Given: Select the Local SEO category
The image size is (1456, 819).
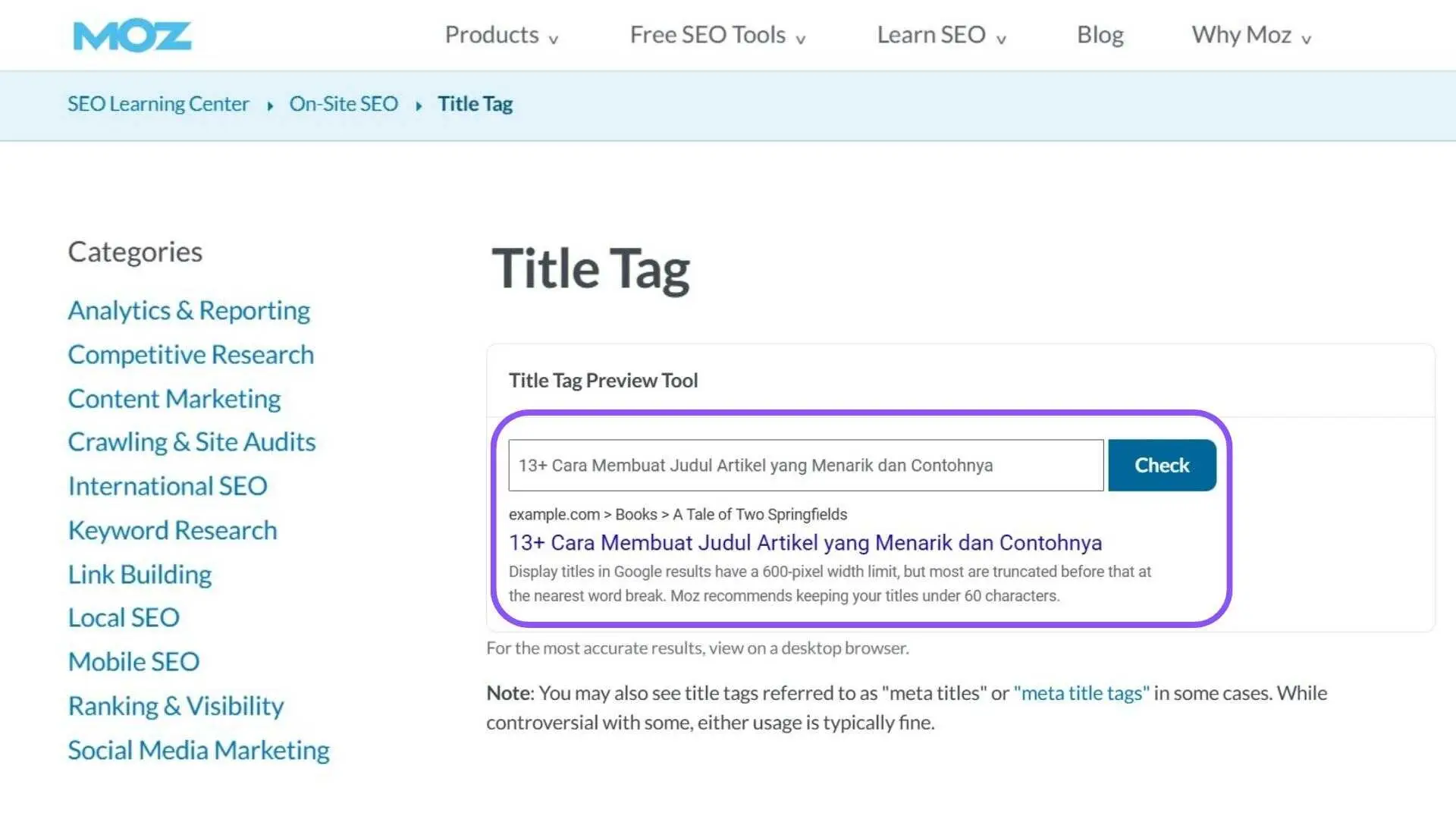Looking at the screenshot, I should pyautogui.click(x=124, y=618).
